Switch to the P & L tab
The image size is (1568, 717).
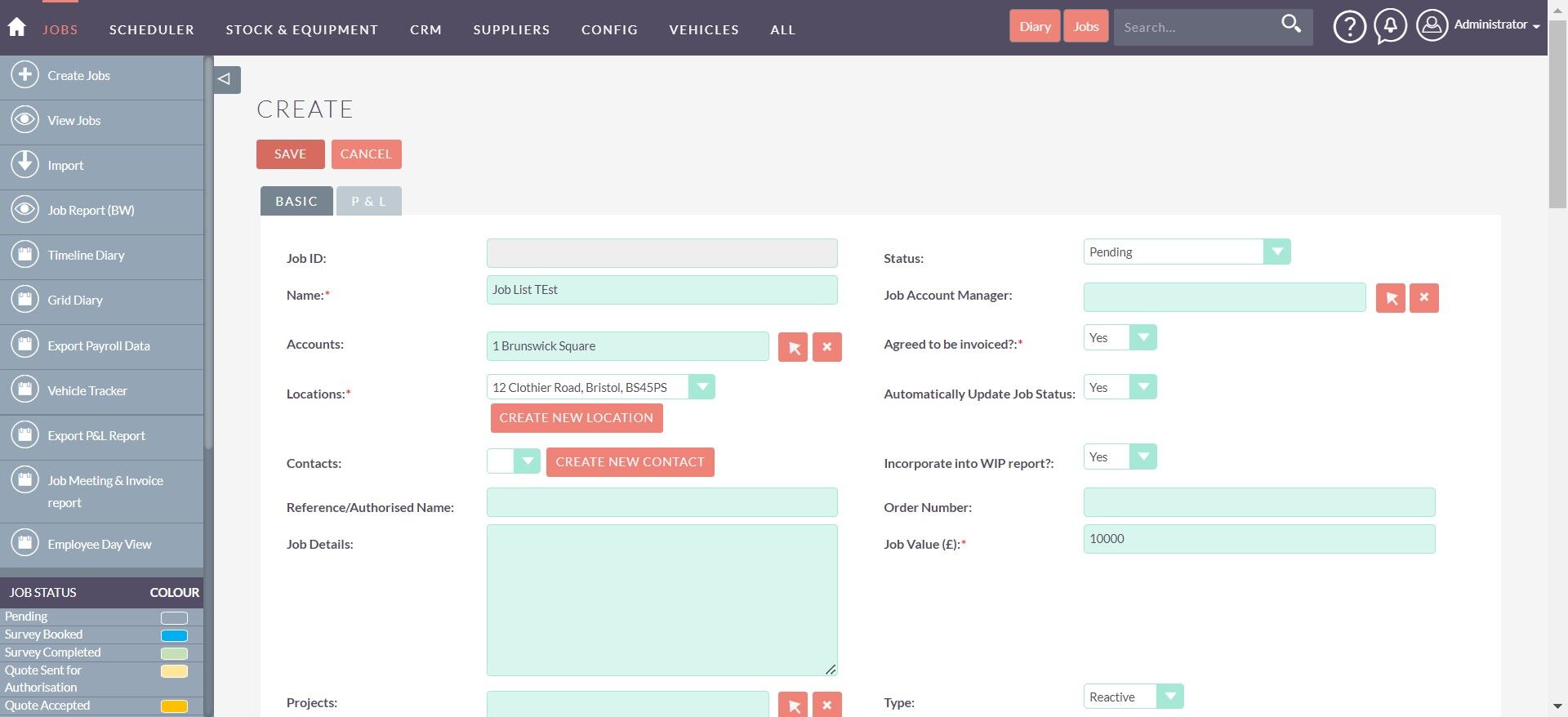tap(369, 201)
